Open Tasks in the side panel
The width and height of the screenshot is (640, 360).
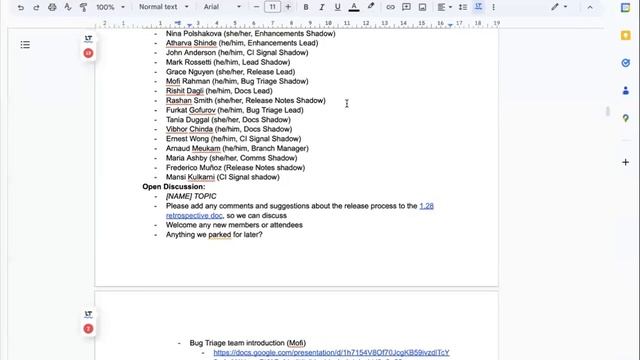point(625,63)
